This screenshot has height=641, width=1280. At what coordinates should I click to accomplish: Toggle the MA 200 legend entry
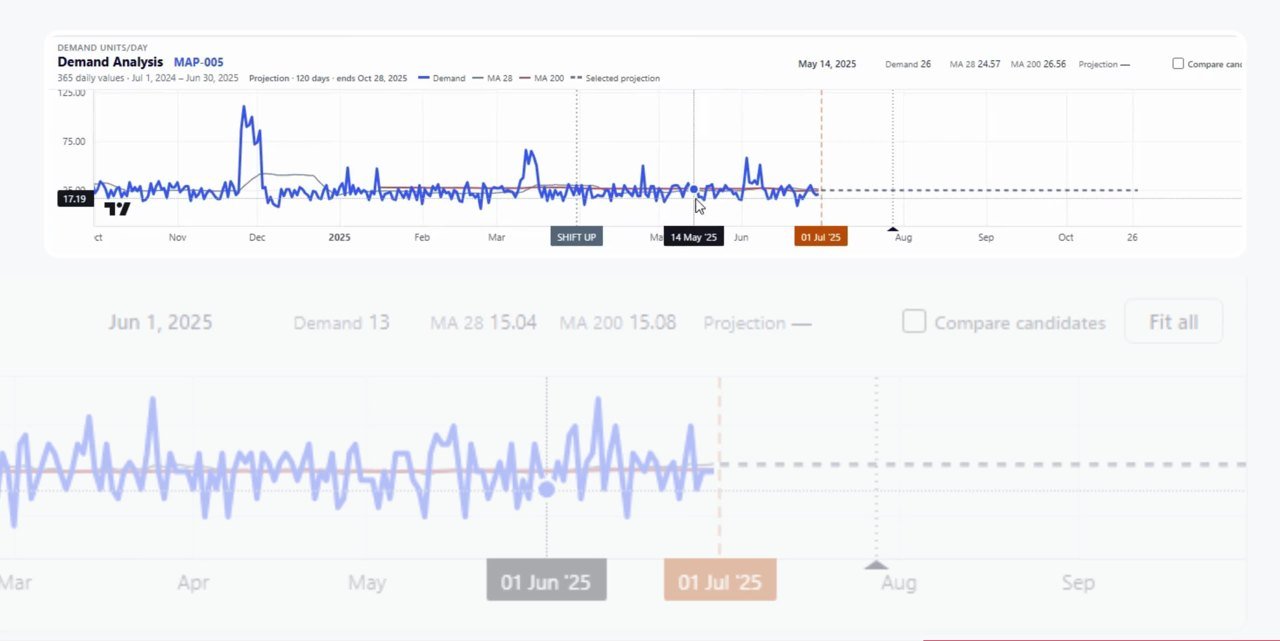542,78
